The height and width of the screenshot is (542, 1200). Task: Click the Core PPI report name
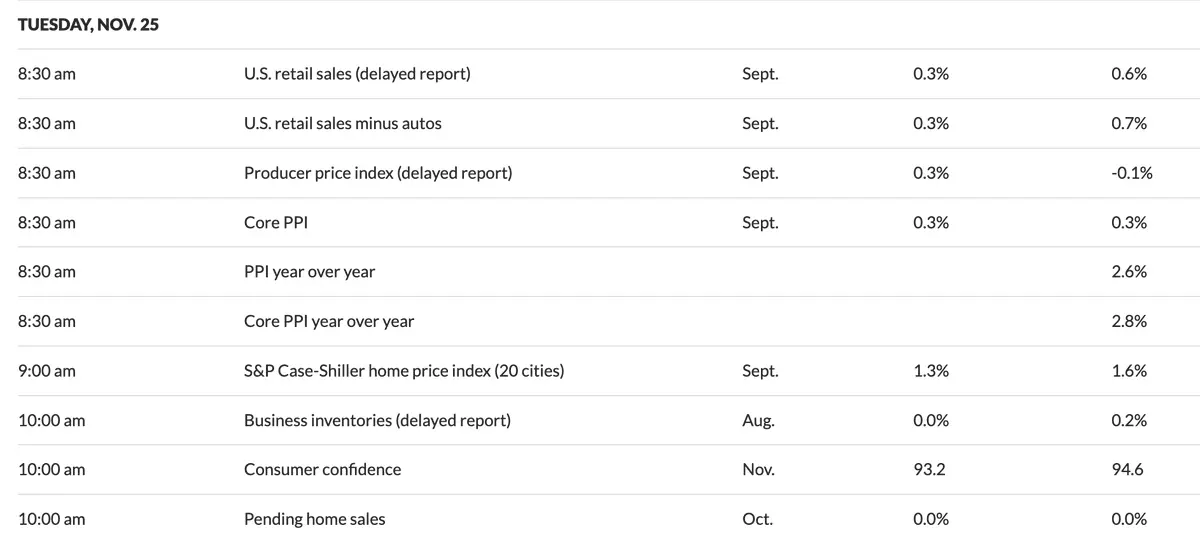click(x=275, y=223)
